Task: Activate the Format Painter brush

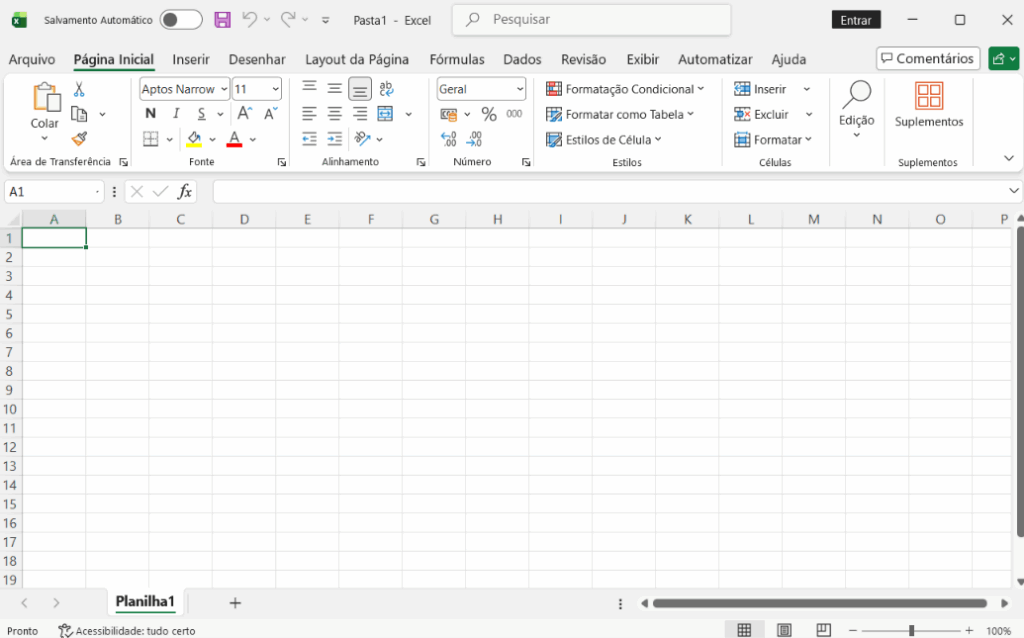Action: [x=79, y=138]
